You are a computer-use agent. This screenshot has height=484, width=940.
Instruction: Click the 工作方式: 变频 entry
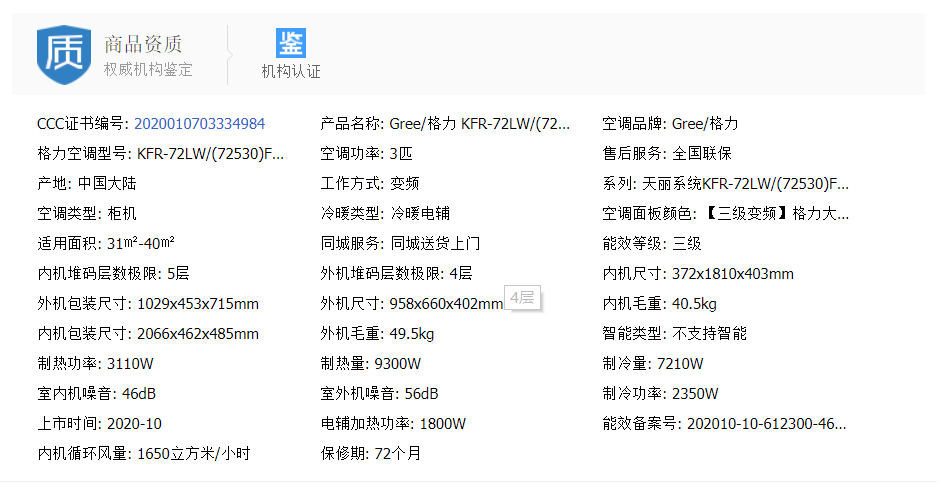(x=370, y=184)
